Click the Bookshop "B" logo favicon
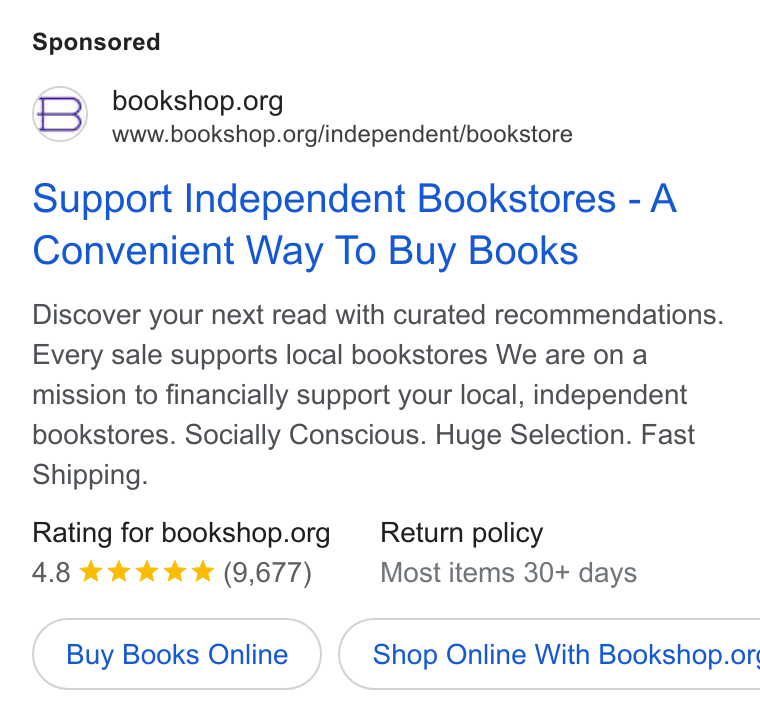 (x=60, y=114)
